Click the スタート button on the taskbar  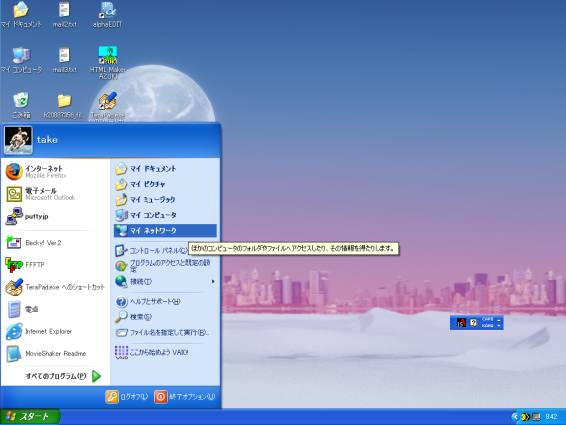click(x=30, y=417)
